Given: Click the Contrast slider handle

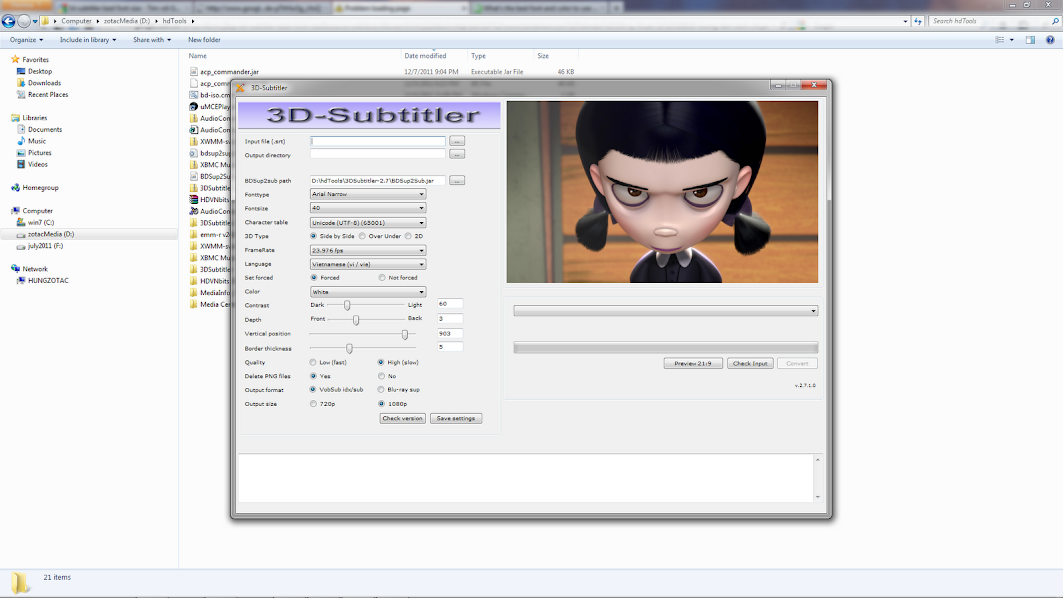Looking at the screenshot, I should 347,306.
